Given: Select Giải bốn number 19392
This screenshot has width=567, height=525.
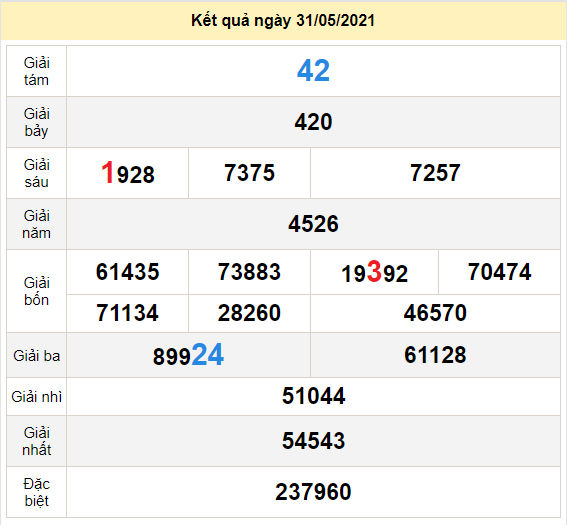Looking at the screenshot, I should click(x=375, y=272).
